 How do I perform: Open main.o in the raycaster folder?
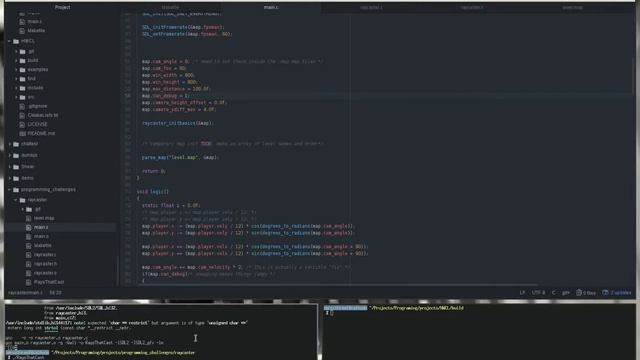pyautogui.click(x=41, y=236)
